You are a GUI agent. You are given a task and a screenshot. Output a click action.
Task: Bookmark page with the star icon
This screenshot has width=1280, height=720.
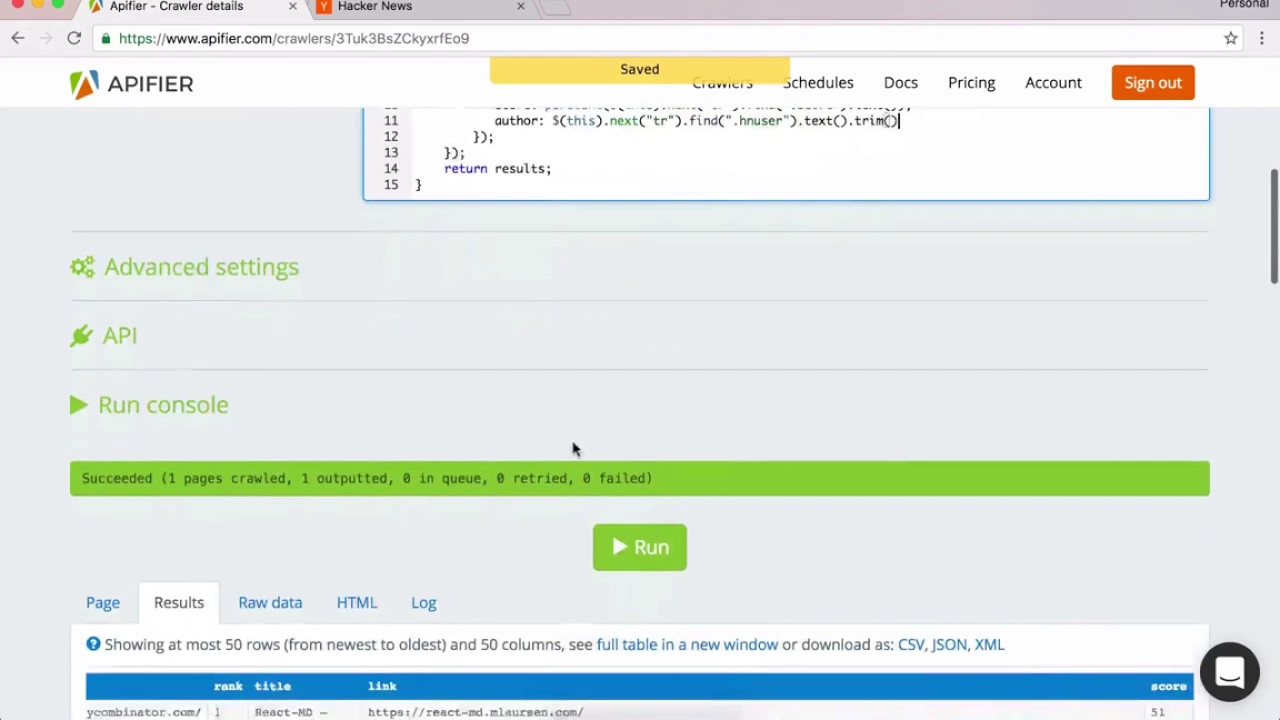[x=1231, y=38]
